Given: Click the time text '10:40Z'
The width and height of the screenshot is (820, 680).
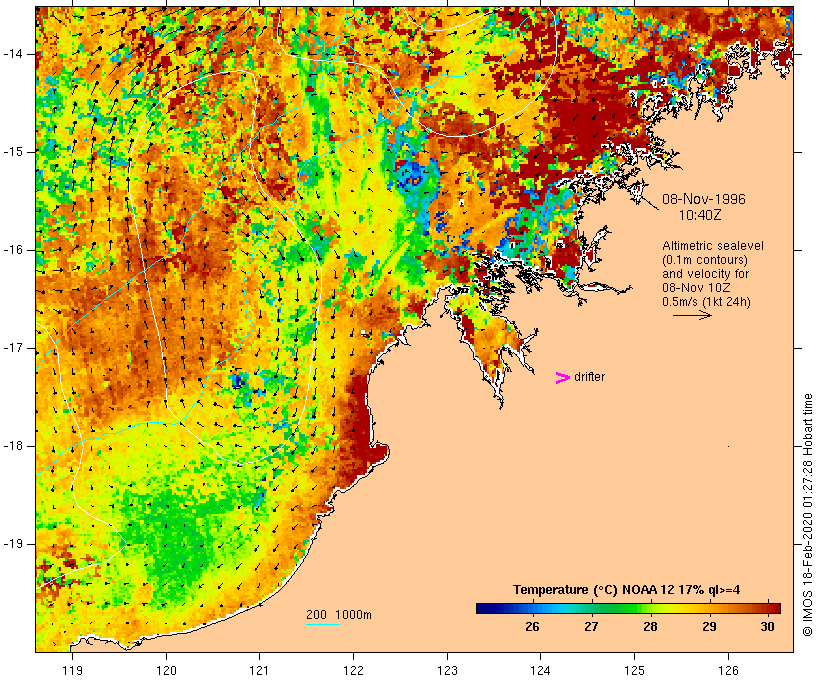Looking at the screenshot, I should click(x=700, y=215).
